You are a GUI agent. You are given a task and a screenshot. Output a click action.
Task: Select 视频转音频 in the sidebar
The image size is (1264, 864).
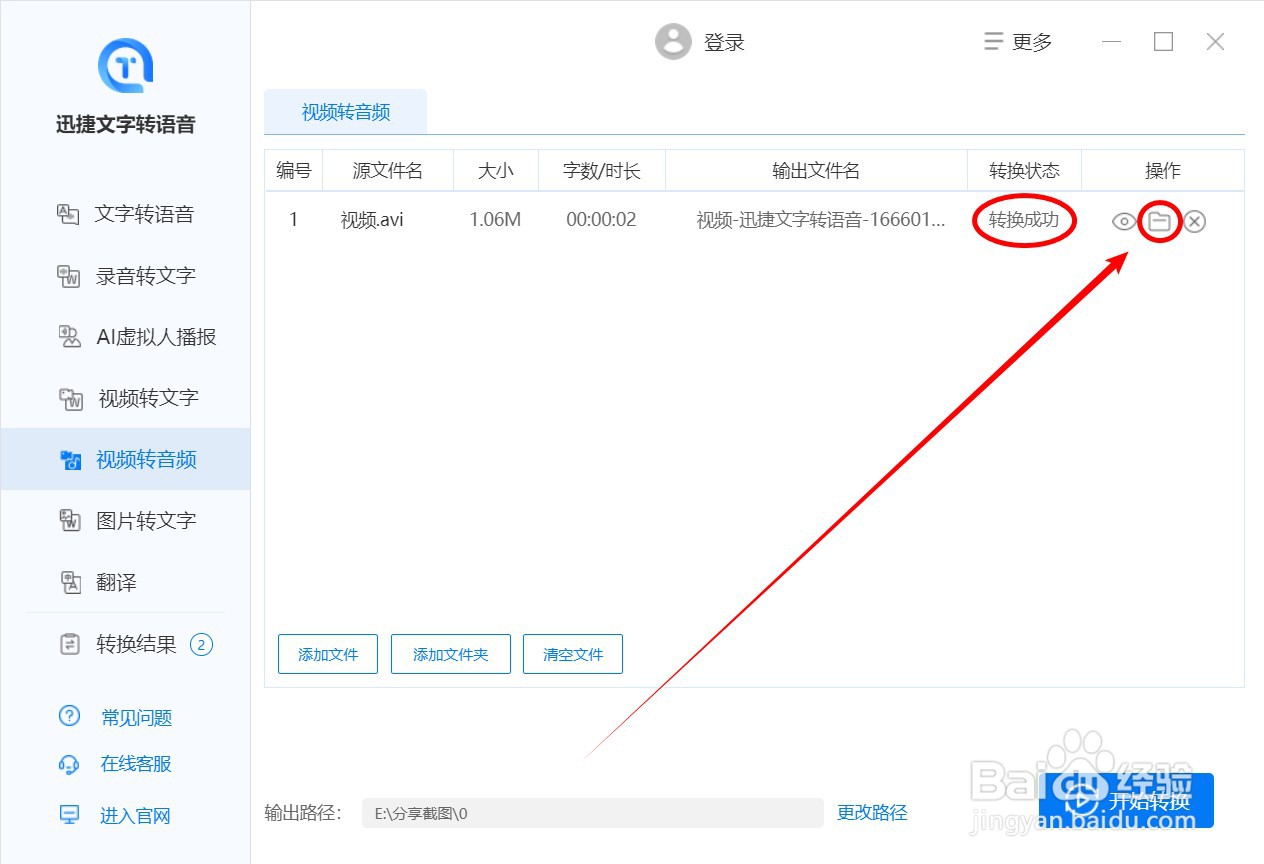[x=125, y=459]
